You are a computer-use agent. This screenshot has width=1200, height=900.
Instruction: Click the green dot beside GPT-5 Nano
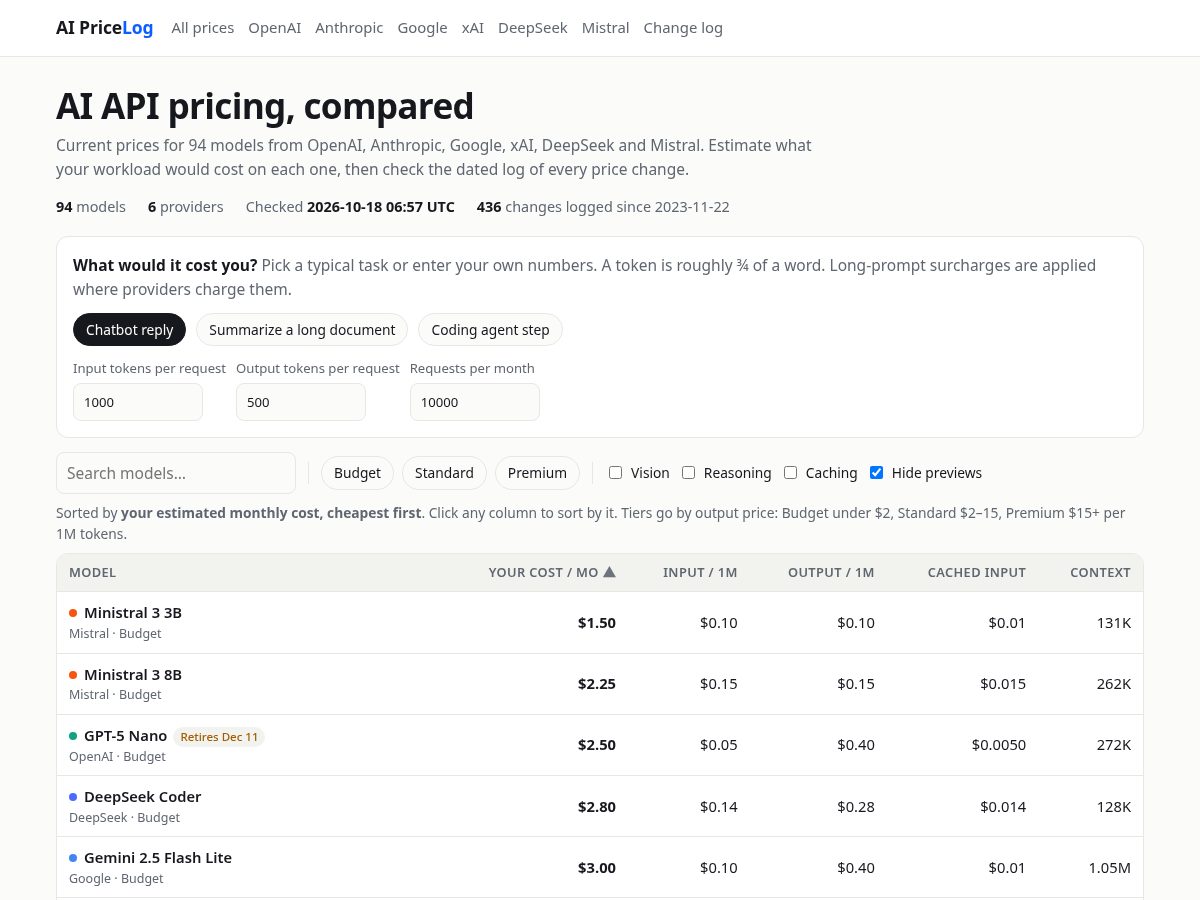[x=73, y=736]
